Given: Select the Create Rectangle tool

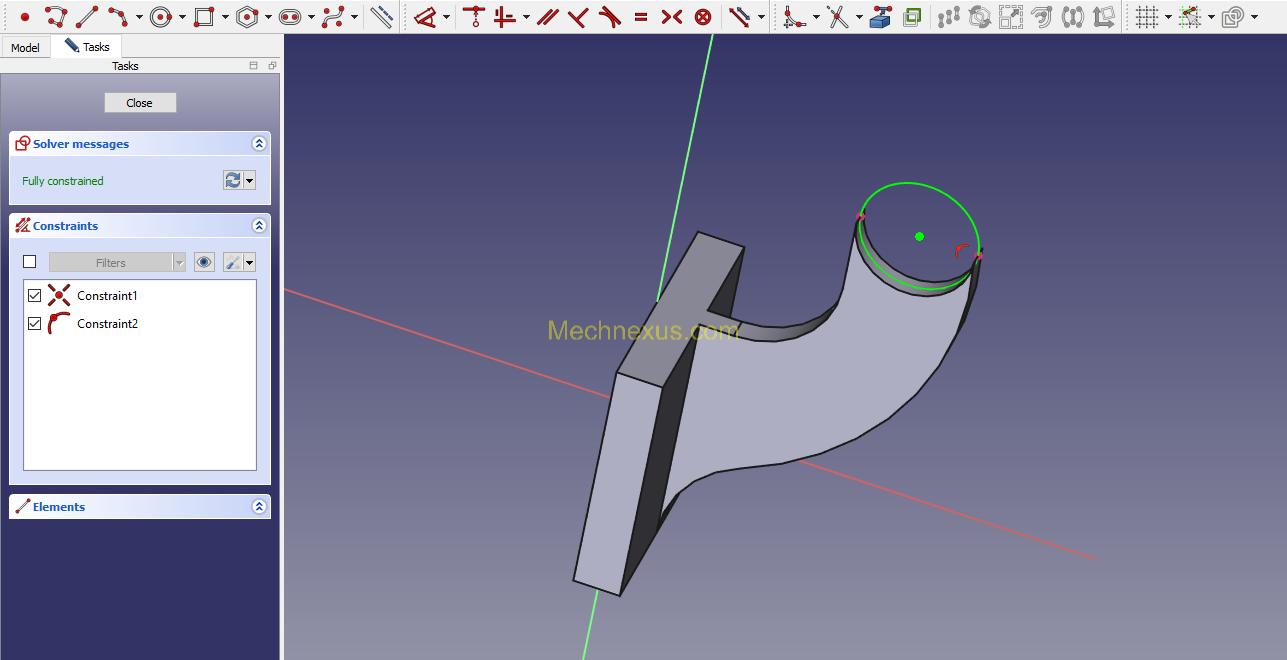Looking at the screenshot, I should (x=204, y=17).
